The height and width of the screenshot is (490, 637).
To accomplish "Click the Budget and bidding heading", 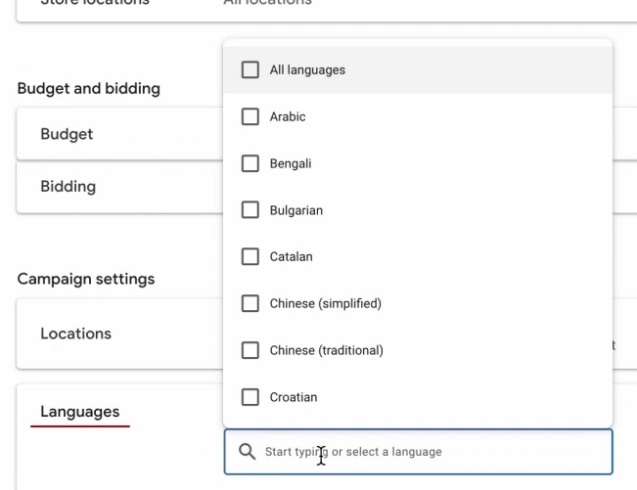I will (x=88, y=89).
